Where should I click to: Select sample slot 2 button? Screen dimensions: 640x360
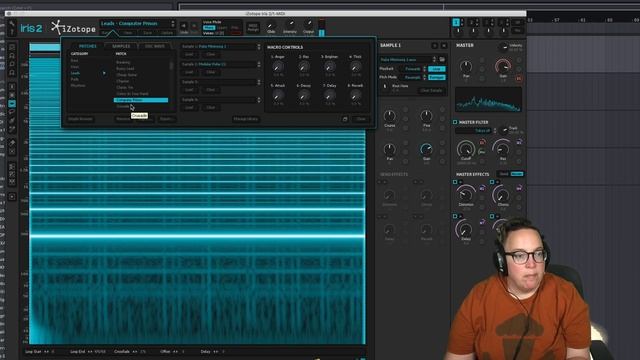point(472,22)
